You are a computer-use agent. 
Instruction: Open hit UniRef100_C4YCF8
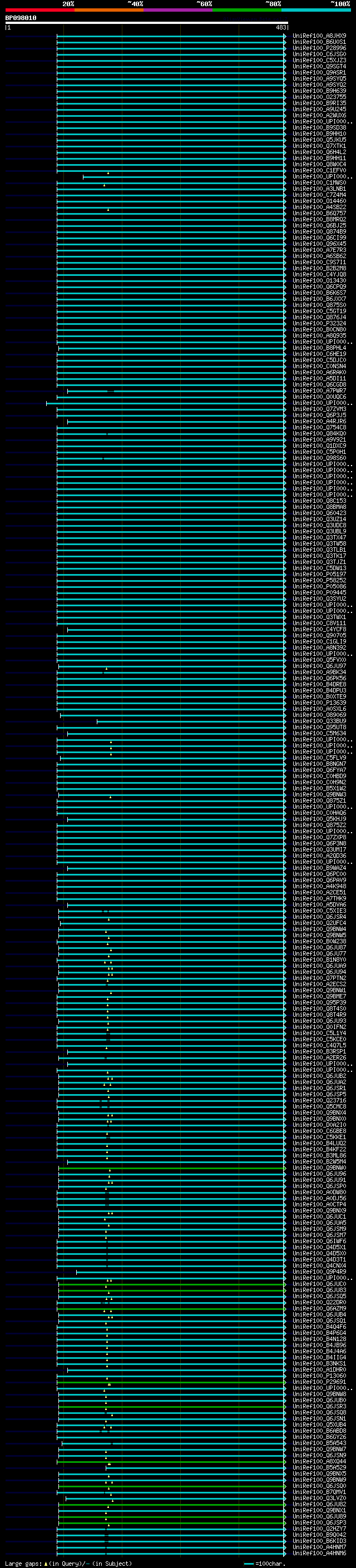point(319,630)
